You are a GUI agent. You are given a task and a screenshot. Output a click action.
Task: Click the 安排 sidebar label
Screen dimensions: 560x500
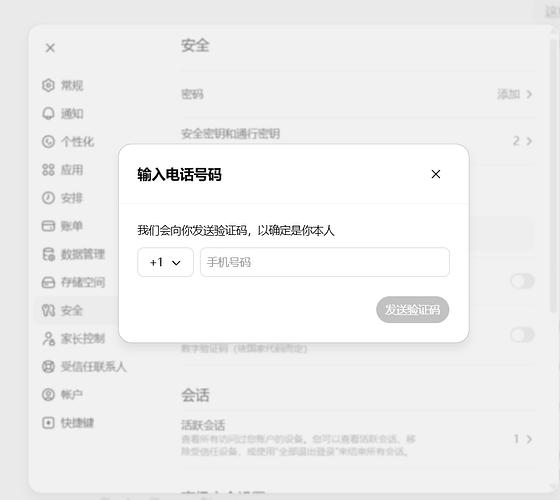(x=72, y=198)
